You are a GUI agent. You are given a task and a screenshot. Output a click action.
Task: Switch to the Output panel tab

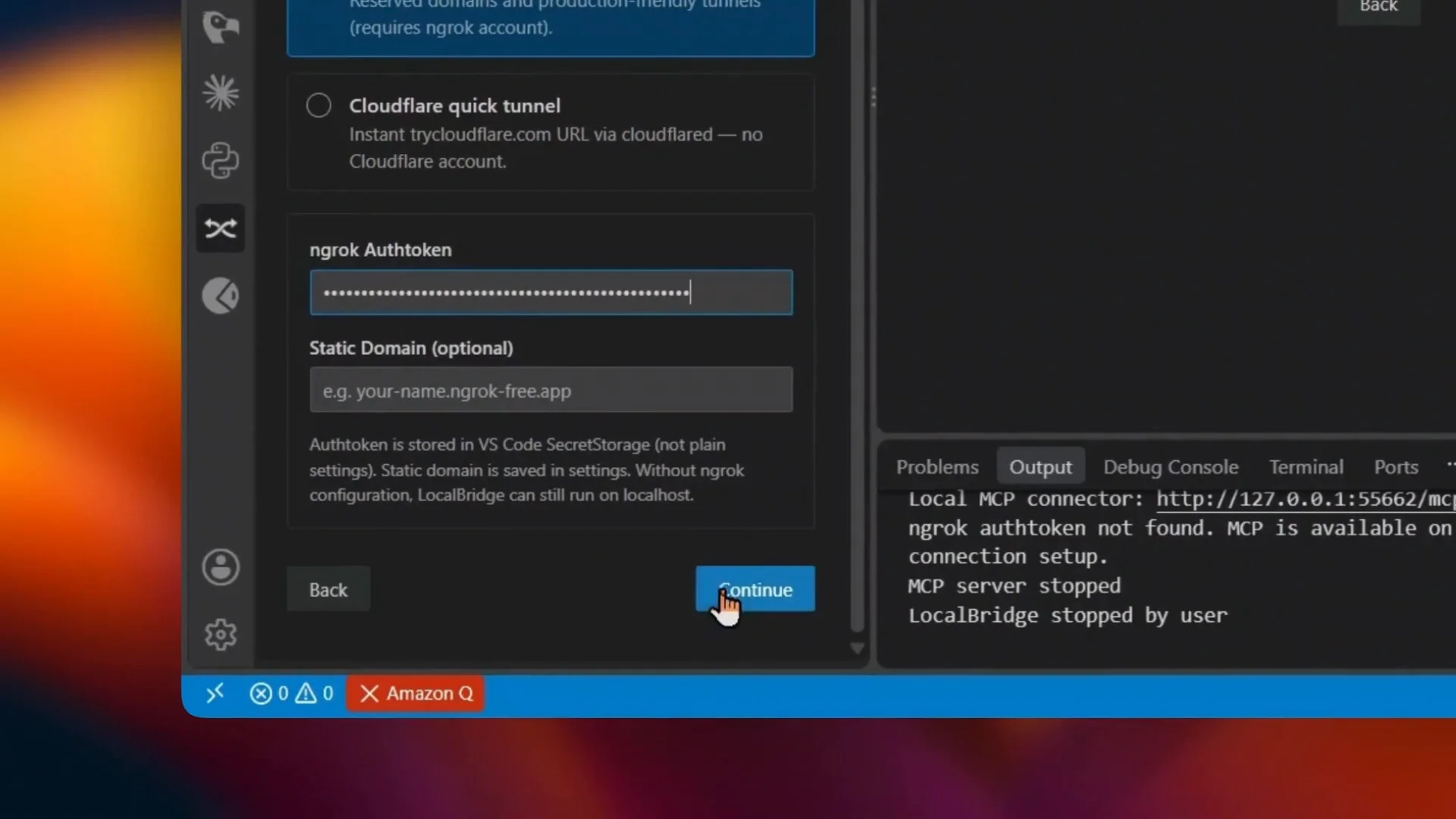(1040, 467)
